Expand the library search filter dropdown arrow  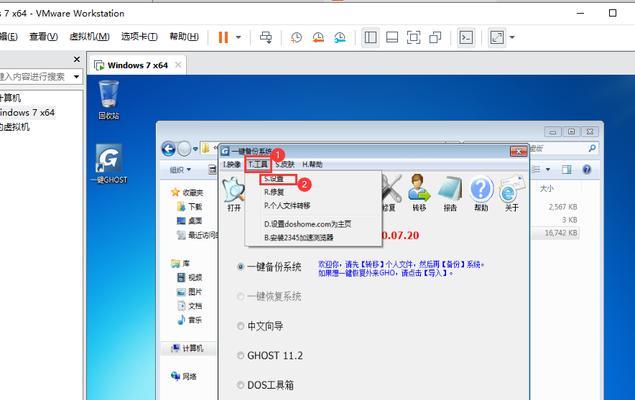[x=77, y=77]
